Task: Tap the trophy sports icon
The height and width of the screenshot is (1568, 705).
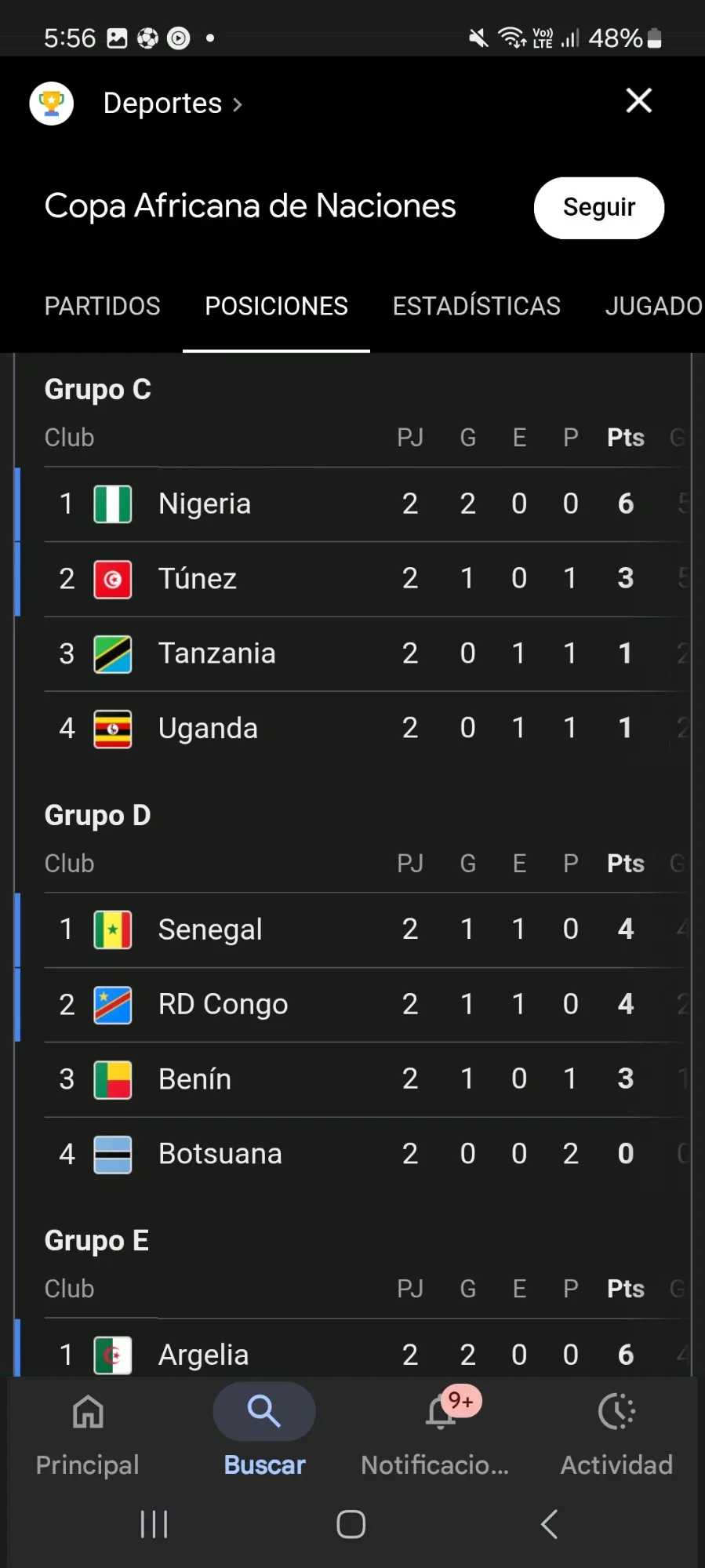Action: tap(52, 103)
